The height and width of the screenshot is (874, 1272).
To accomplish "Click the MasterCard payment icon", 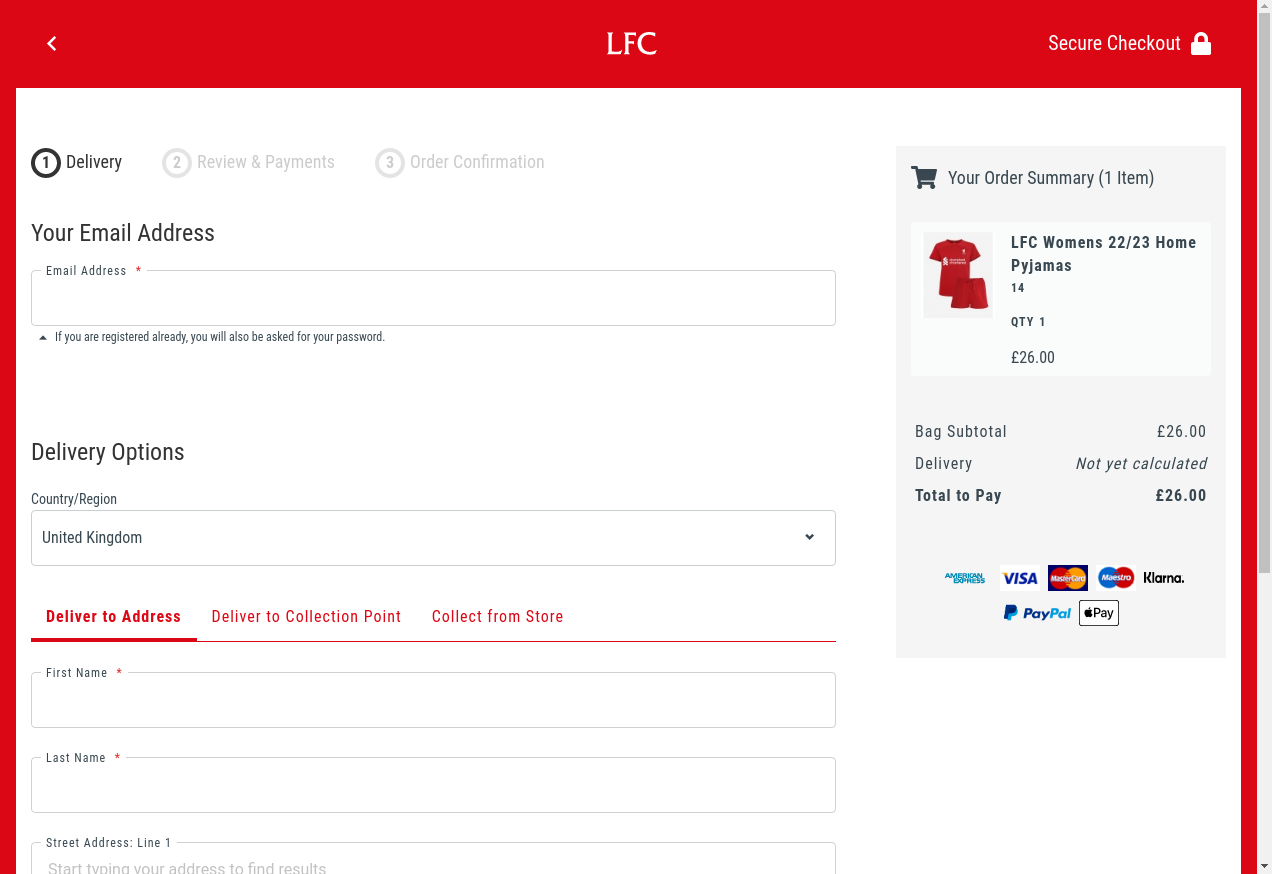I will point(1067,578).
